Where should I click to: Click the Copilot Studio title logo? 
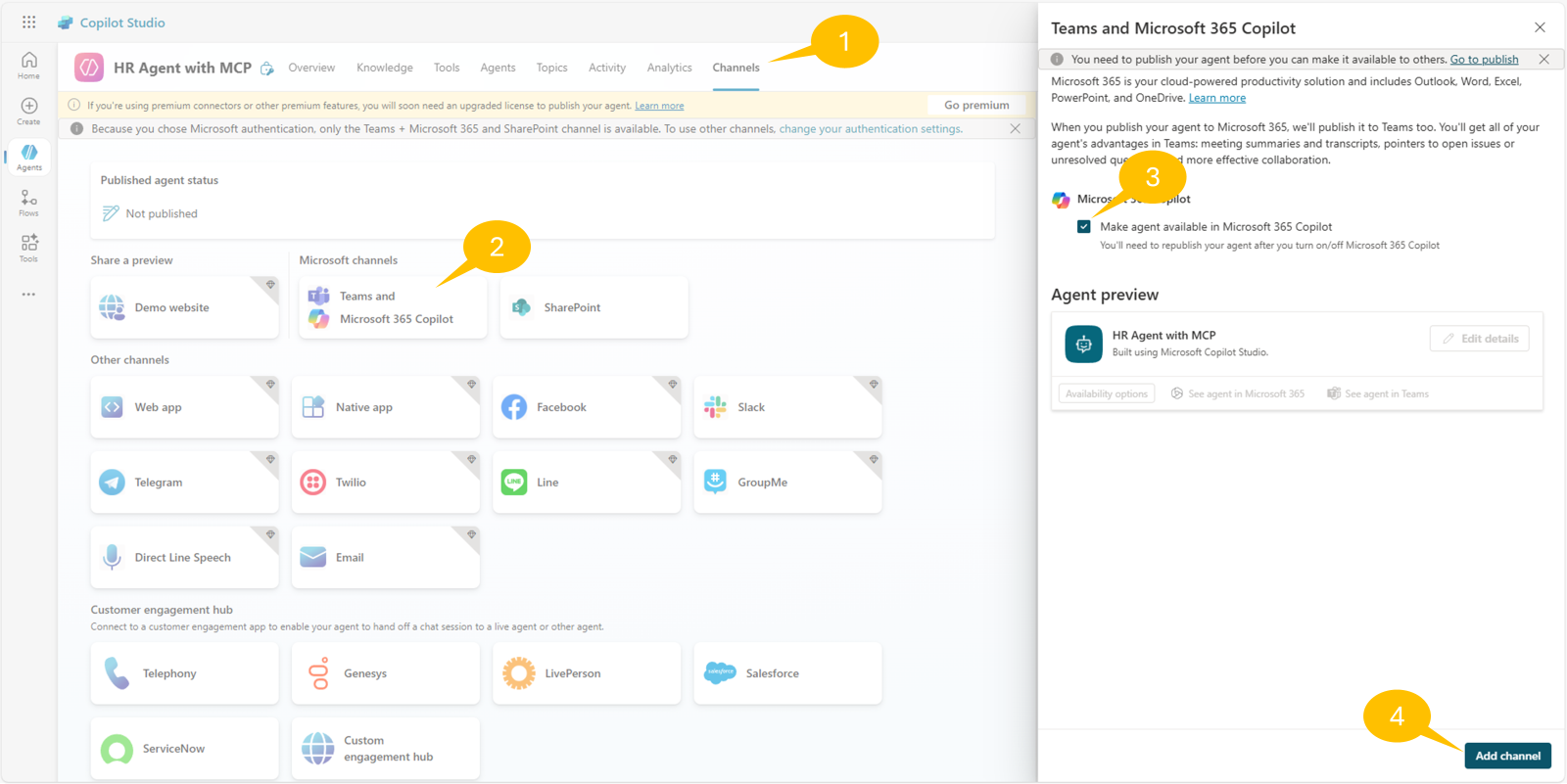111,23
